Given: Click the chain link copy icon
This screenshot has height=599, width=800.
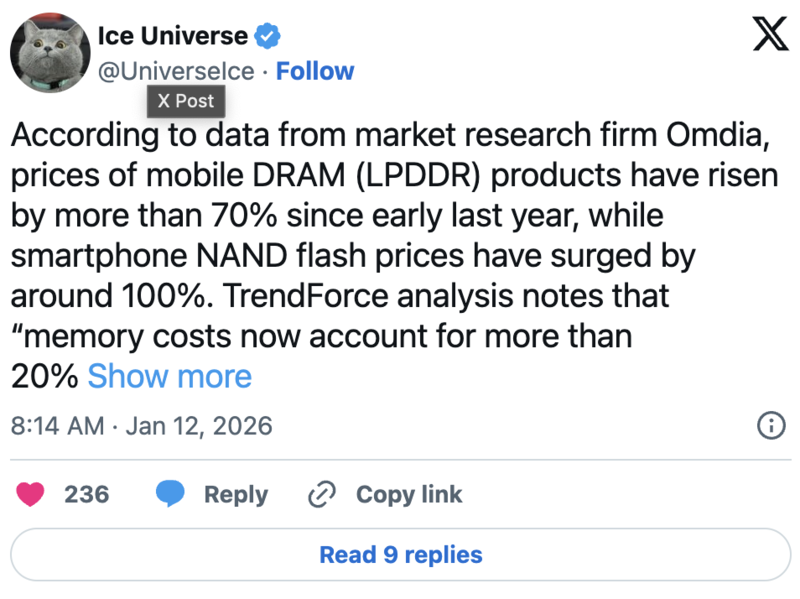Looking at the screenshot, I should (322, 494).
